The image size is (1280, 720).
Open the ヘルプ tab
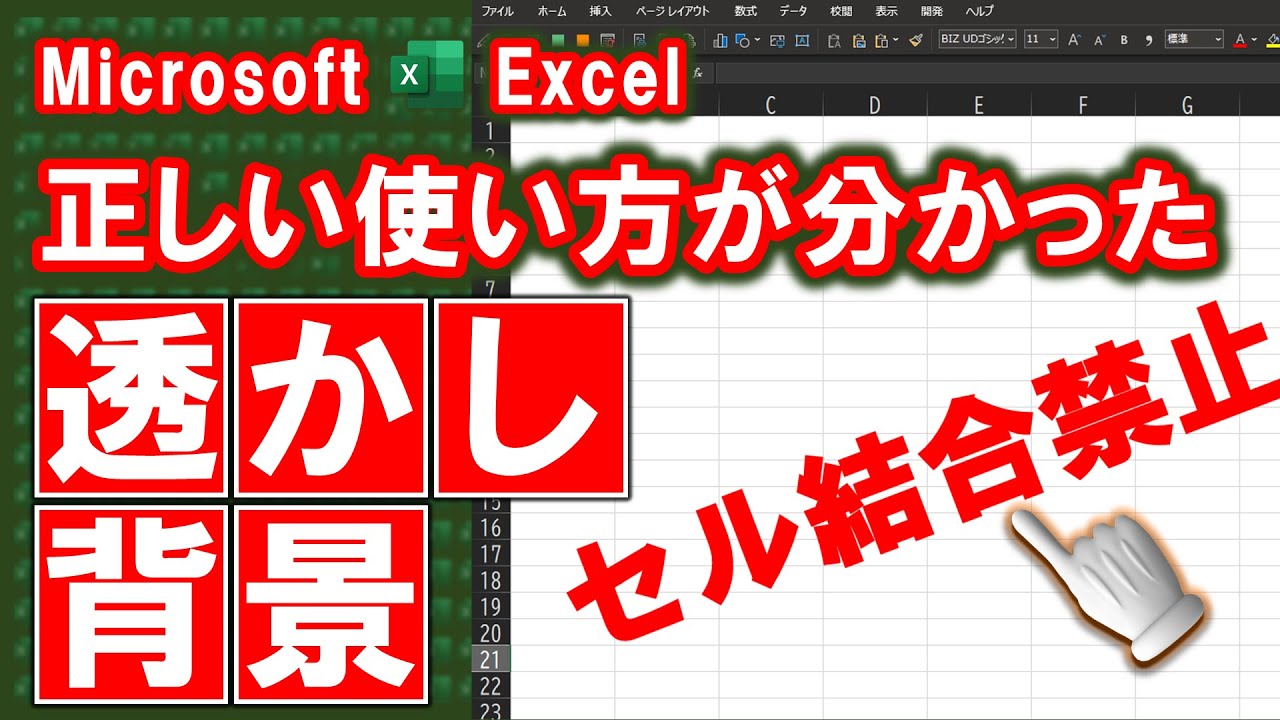pos(979,11)
